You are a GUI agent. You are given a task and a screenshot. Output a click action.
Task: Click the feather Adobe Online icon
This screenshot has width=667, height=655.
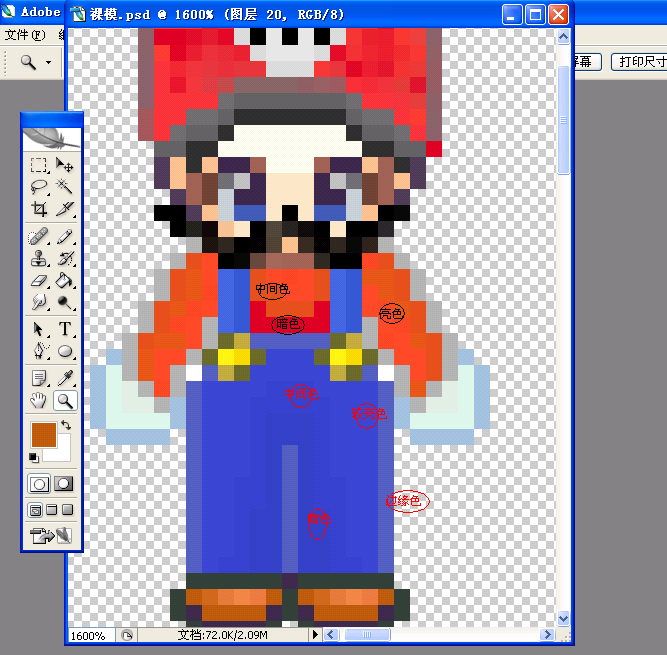pyautogui.click(x=51, y=139)
